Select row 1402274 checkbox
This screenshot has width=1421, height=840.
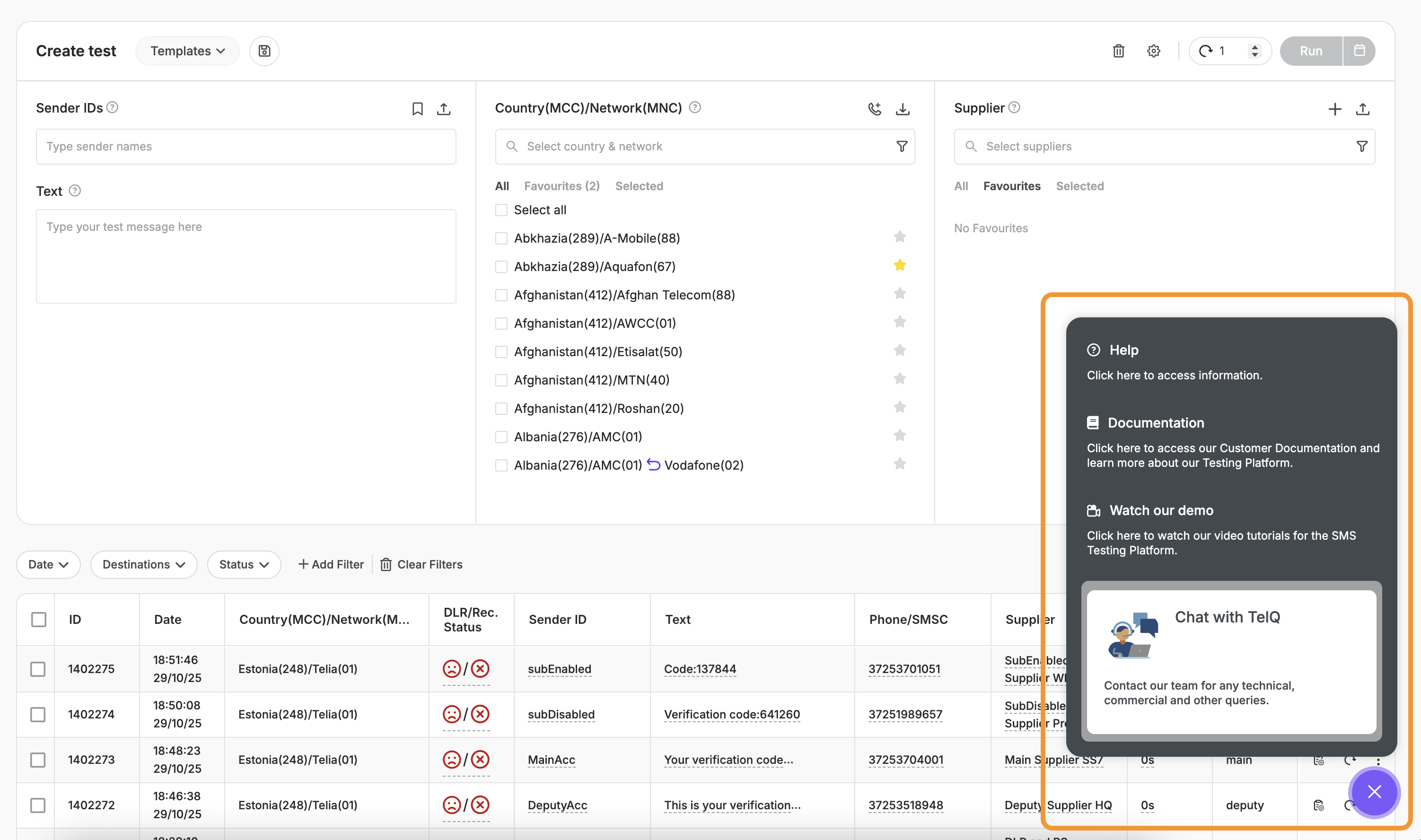point(38,714)
